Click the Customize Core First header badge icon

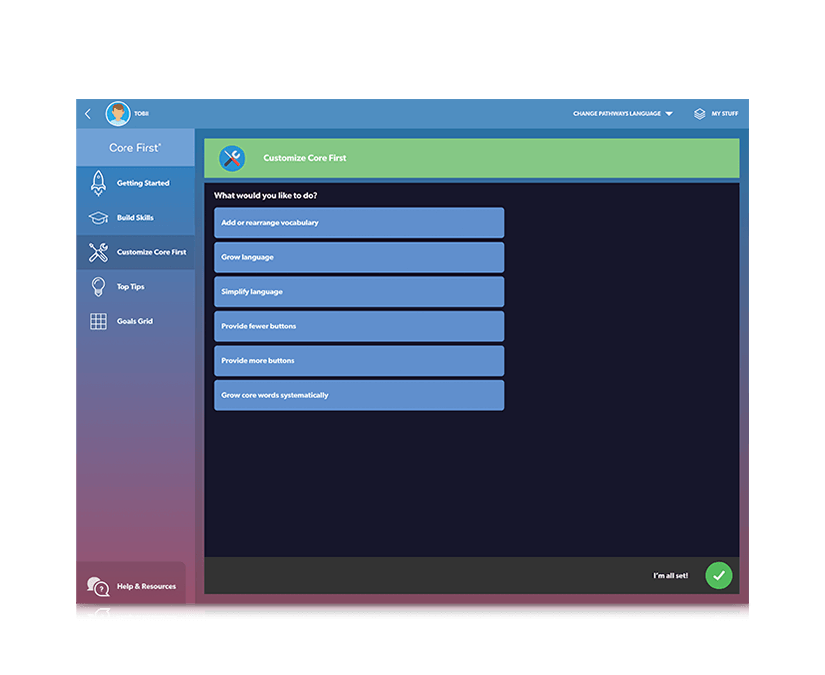click(x=231, y=157)
